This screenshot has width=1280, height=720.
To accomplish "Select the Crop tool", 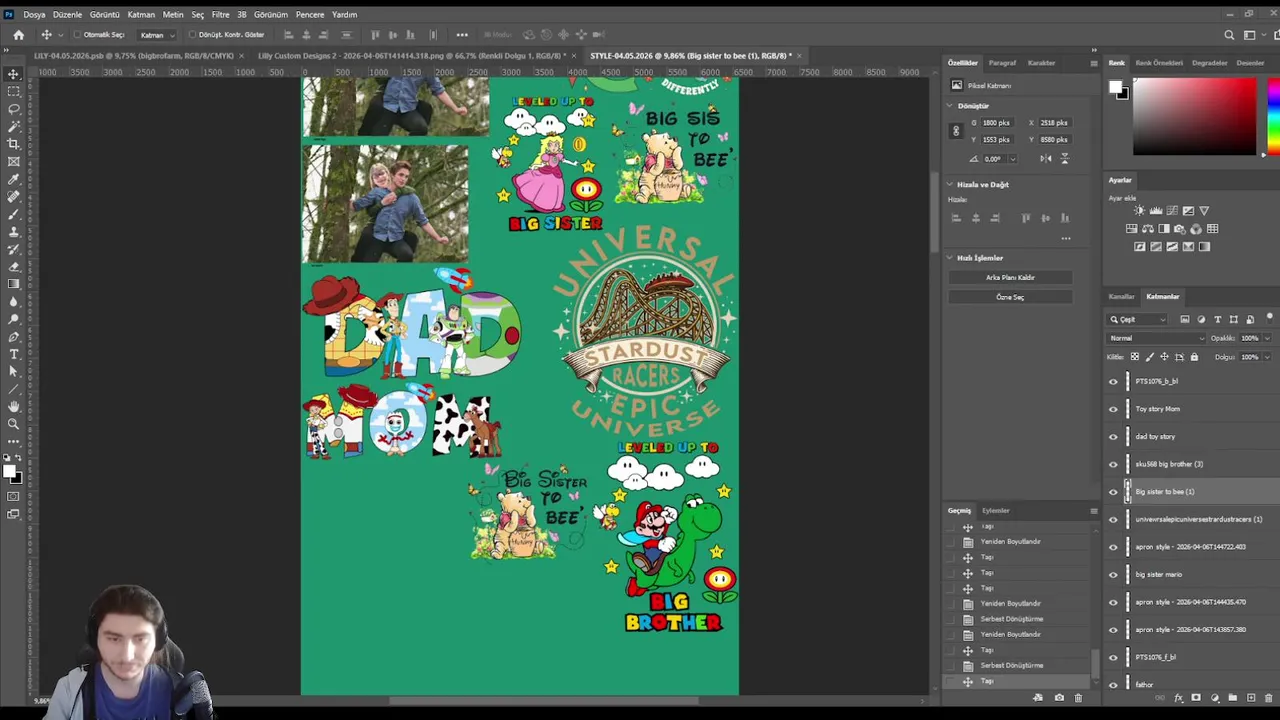I will coord(14,144).
